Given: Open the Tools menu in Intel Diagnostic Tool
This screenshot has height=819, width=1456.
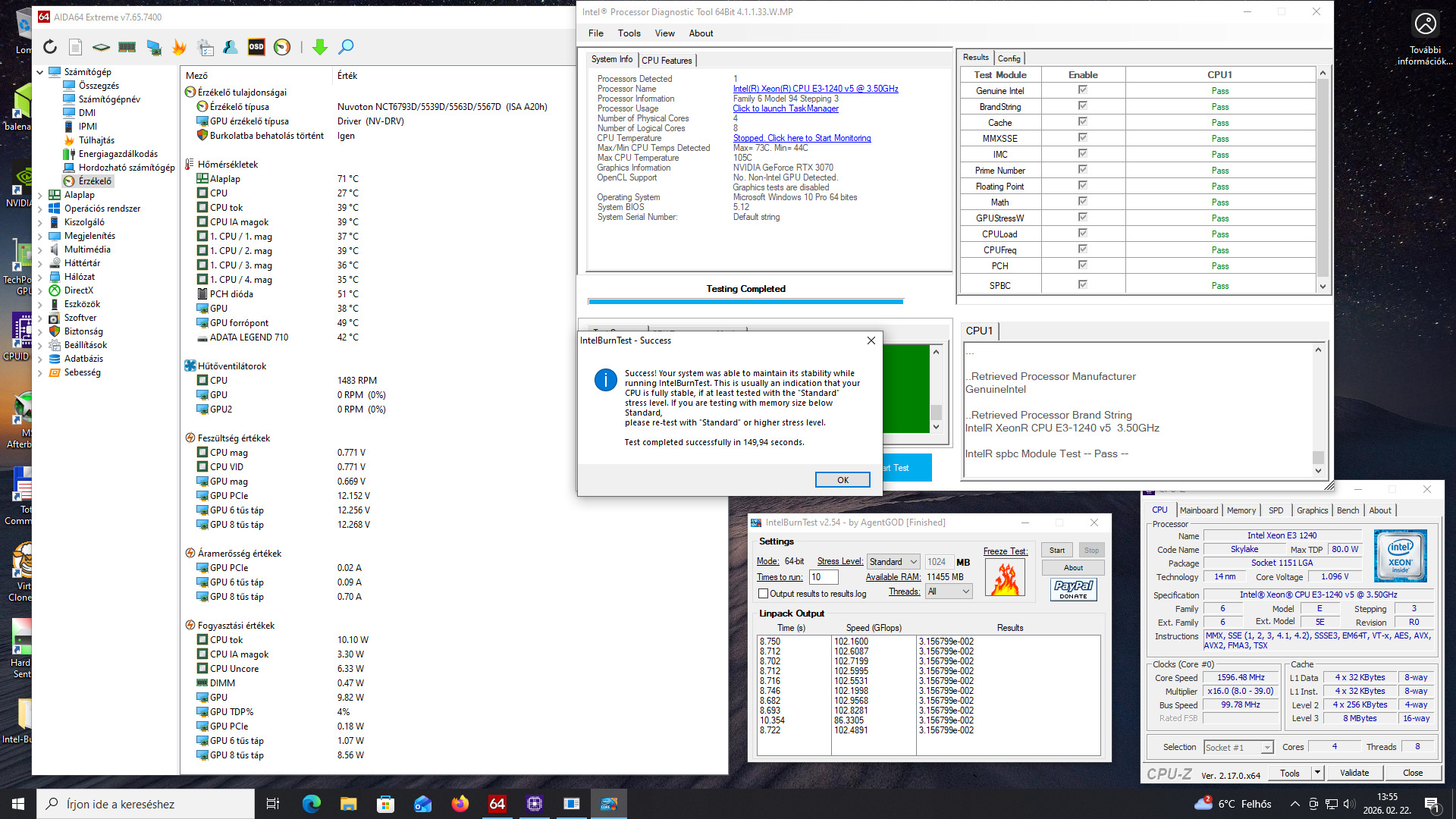Looking at the screenshot, I should [x=629, y=33].
